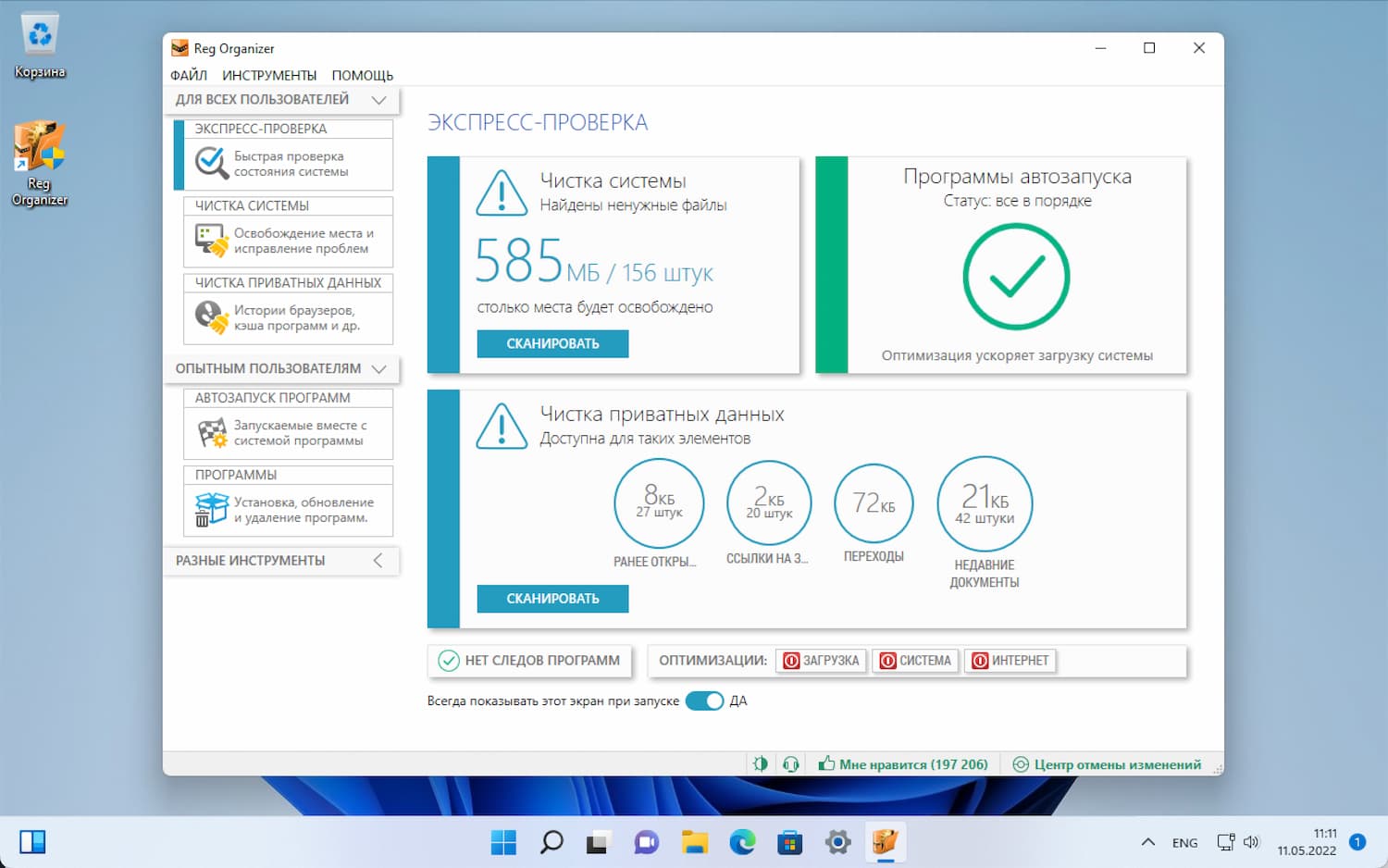Click the green checkmark circle for autostart

[1016, 276]
